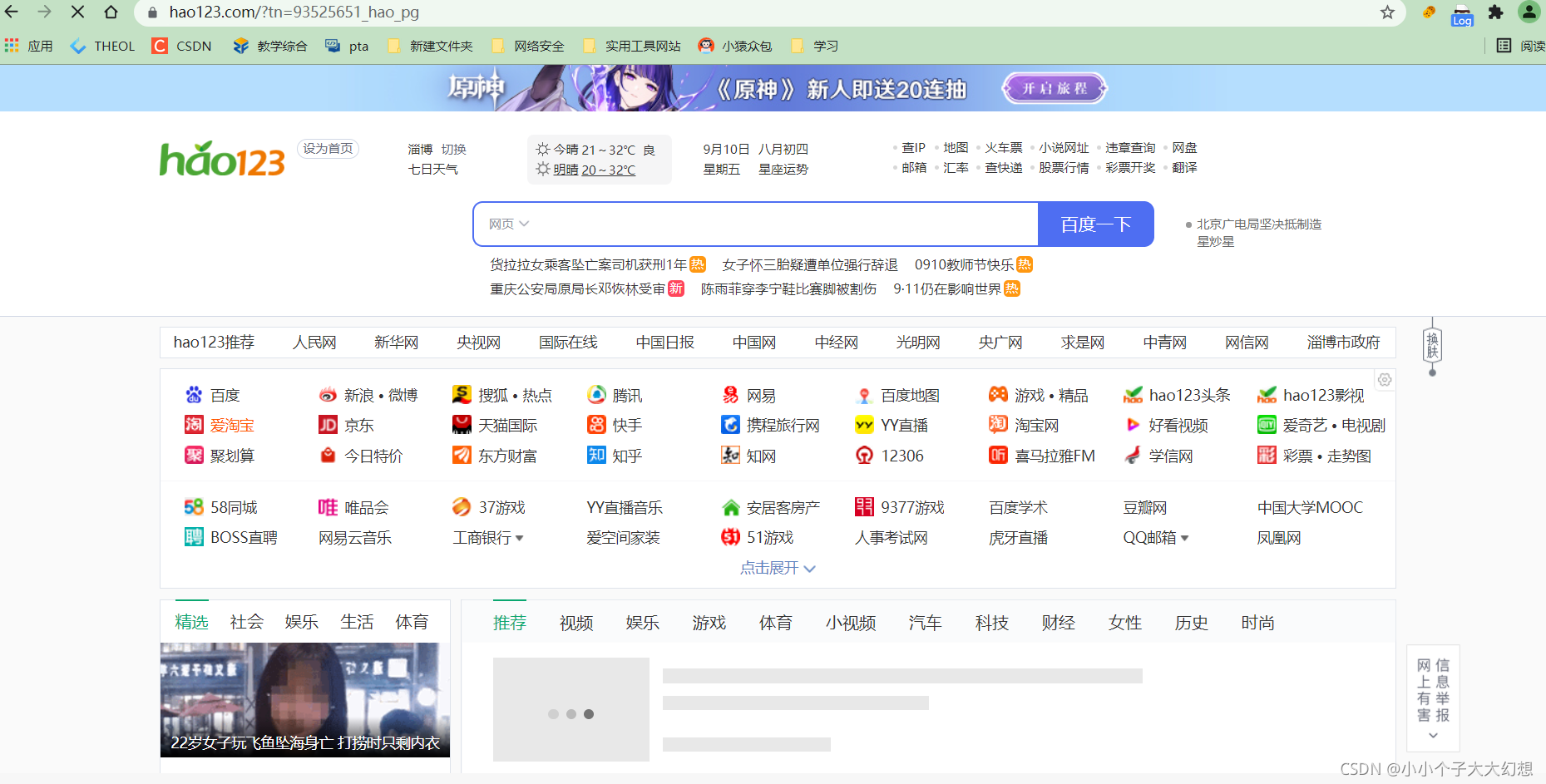Click the hao123 logo
The image size is (1546, 784).
point(222,158)
